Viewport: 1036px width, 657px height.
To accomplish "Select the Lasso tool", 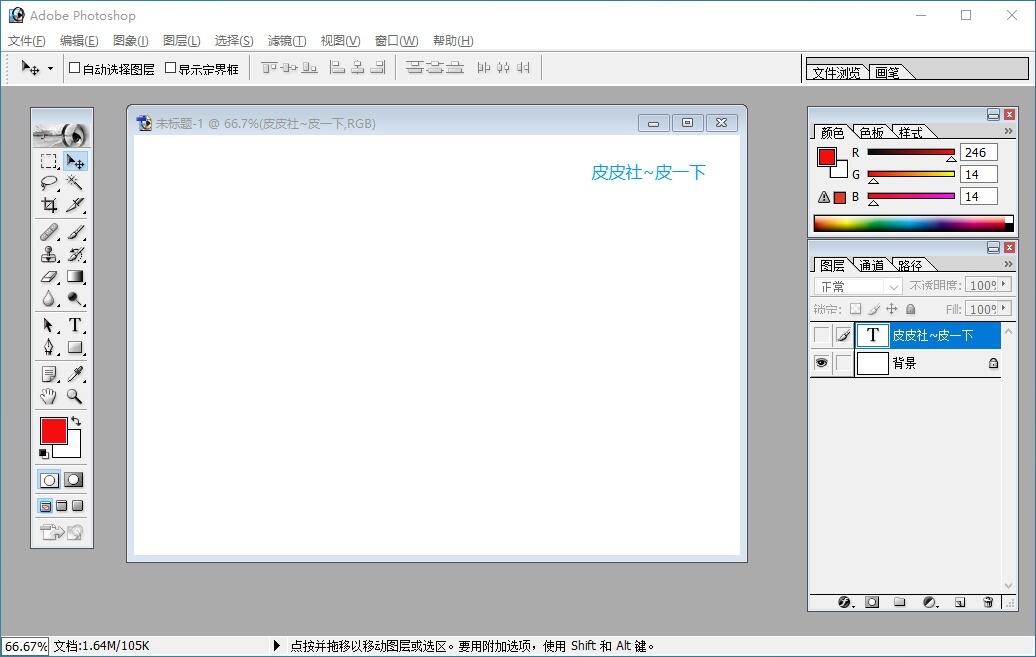I will point(48,183).
